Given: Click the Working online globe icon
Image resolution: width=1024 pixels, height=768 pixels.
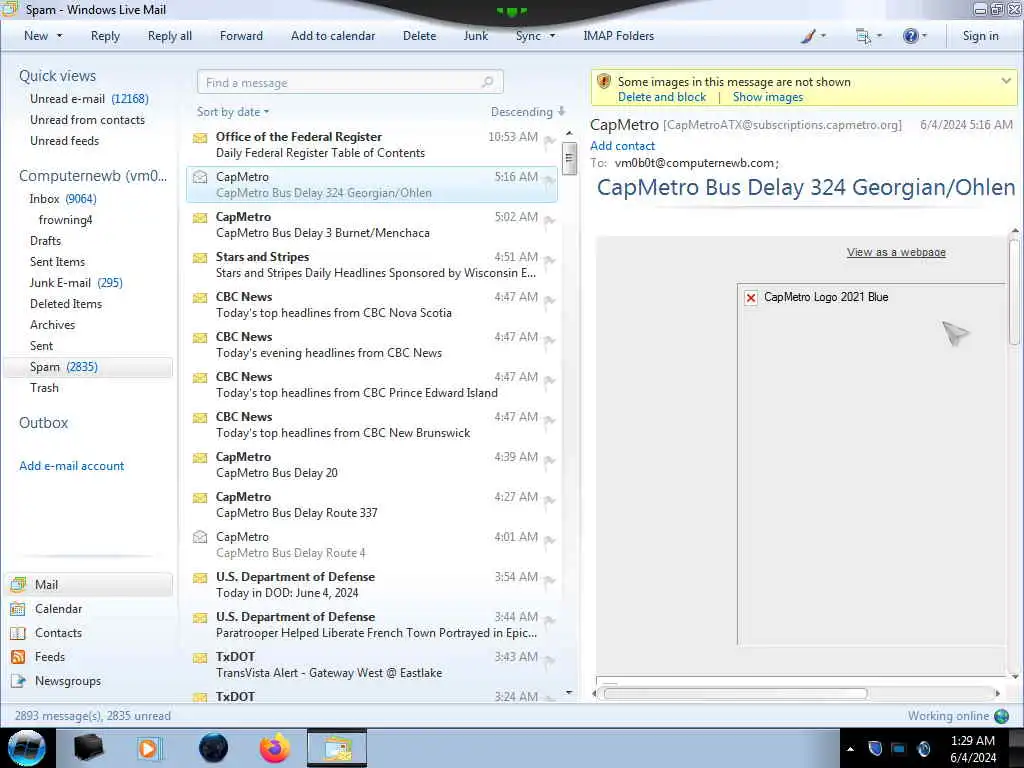Looking at the screenshot, I should (1001, 716).
